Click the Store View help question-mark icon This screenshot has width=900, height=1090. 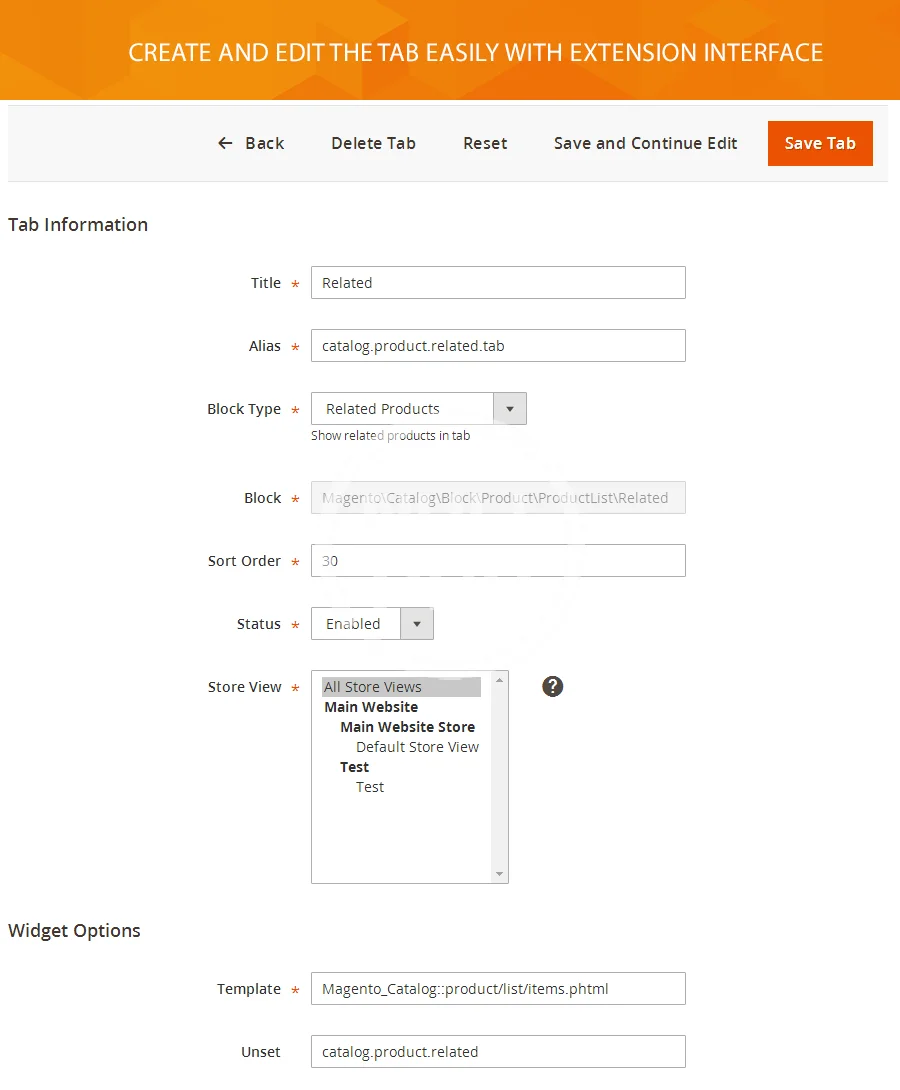click(x=552, y=686)
